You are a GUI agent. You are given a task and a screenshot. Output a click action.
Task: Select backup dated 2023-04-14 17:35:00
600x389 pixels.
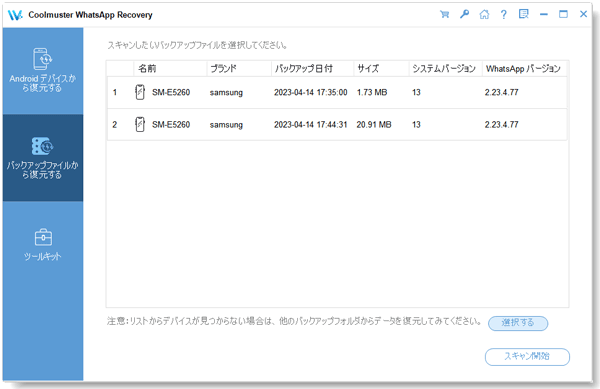(311, 92)
